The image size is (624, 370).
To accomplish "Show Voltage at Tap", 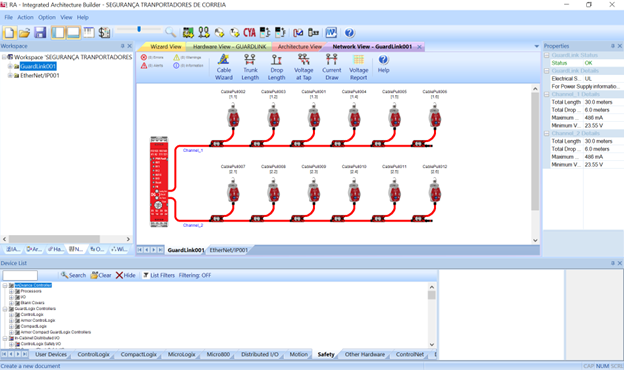I will [304, 67].
